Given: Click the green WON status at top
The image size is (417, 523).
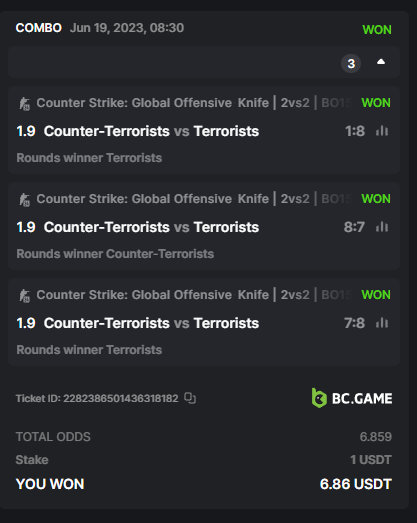Looking at the screenshot, I should tap(377, 30).
